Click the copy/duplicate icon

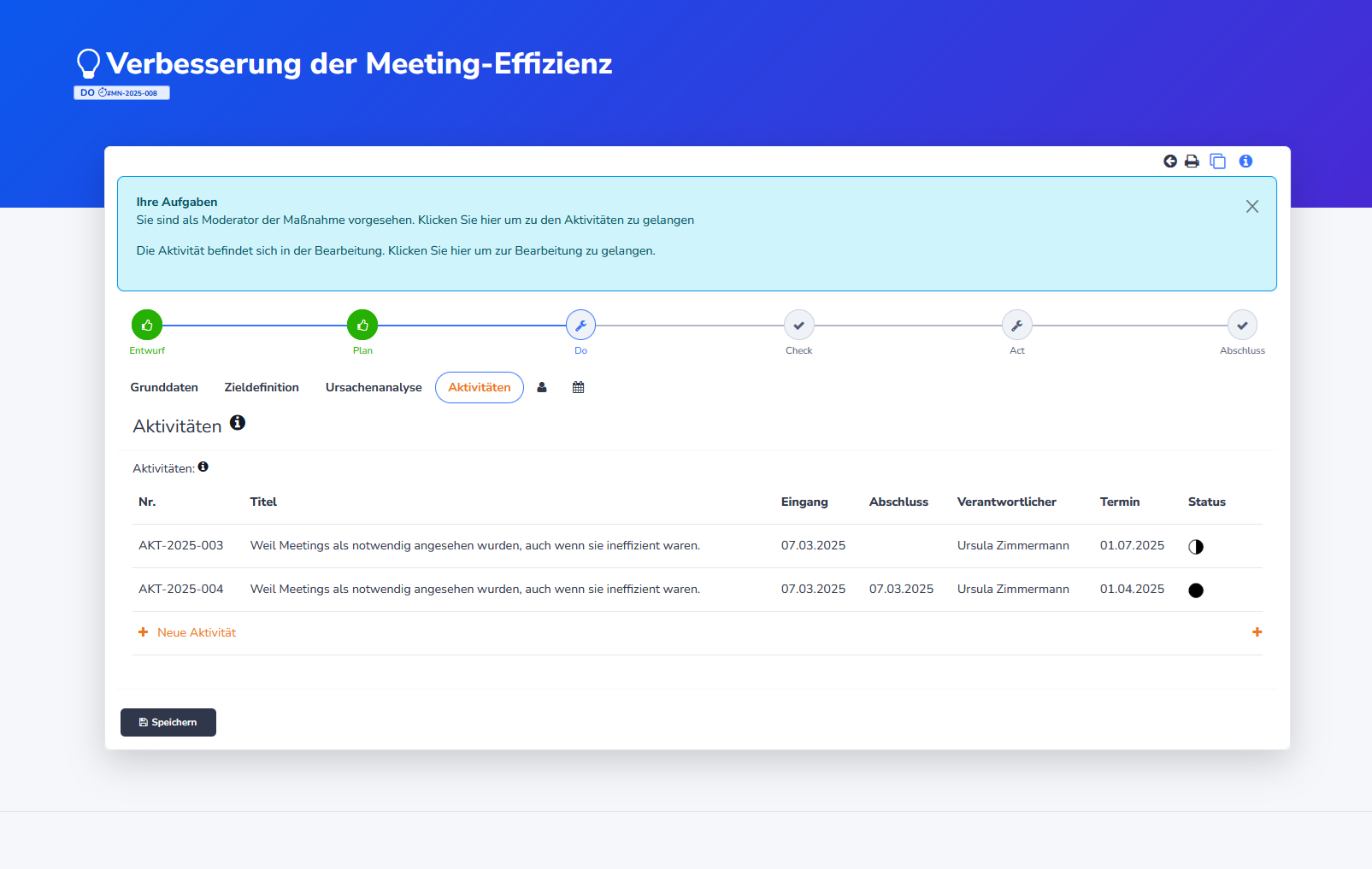[x=1217, y=161]
